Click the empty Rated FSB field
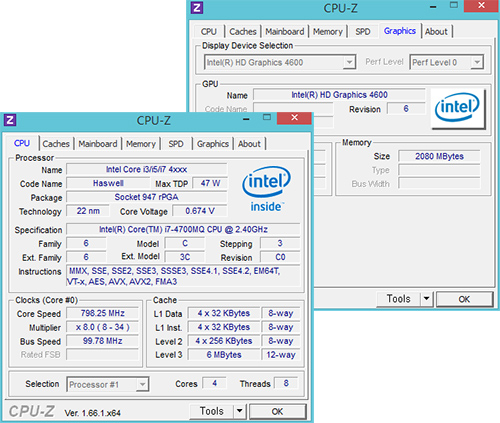This screenshot has height=423, width=500. pos(103,355)
